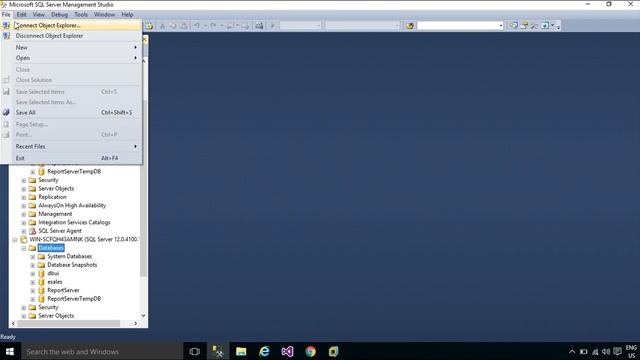
Task: Click the dbui database cylinder icon
Action: tap(41, 273)
